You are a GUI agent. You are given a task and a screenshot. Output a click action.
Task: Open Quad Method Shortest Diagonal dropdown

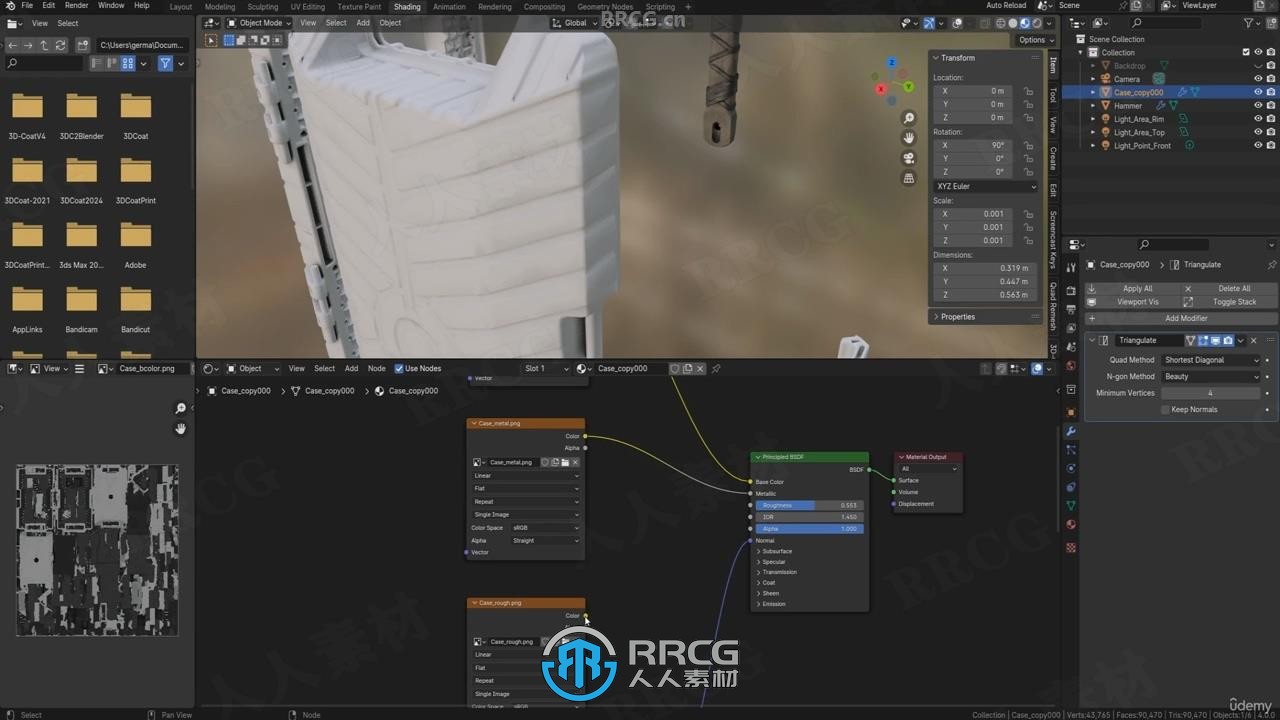[x=1211, y=360]
